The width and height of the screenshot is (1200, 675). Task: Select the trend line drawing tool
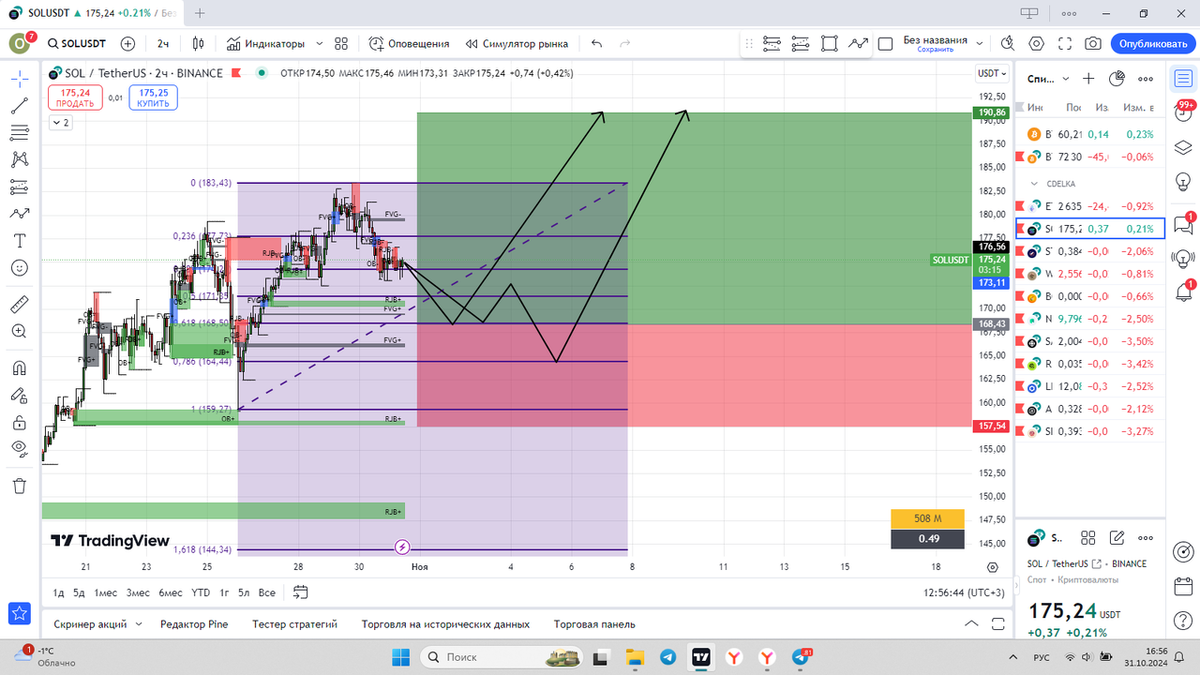pos(19,105)
